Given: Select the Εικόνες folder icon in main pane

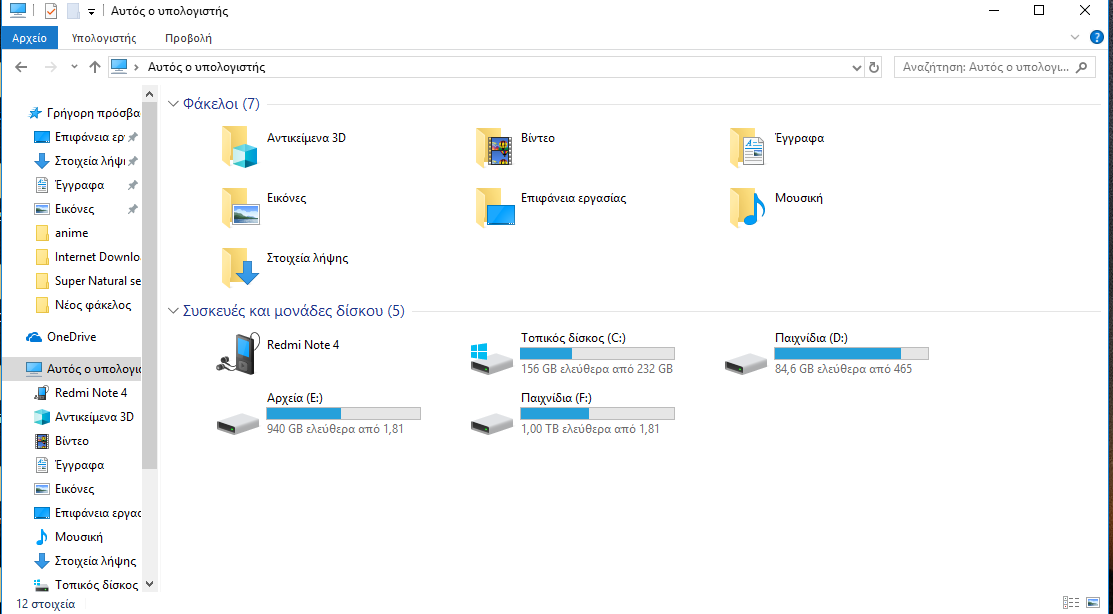Looking at the screenshot, I should tap(241, 207).
